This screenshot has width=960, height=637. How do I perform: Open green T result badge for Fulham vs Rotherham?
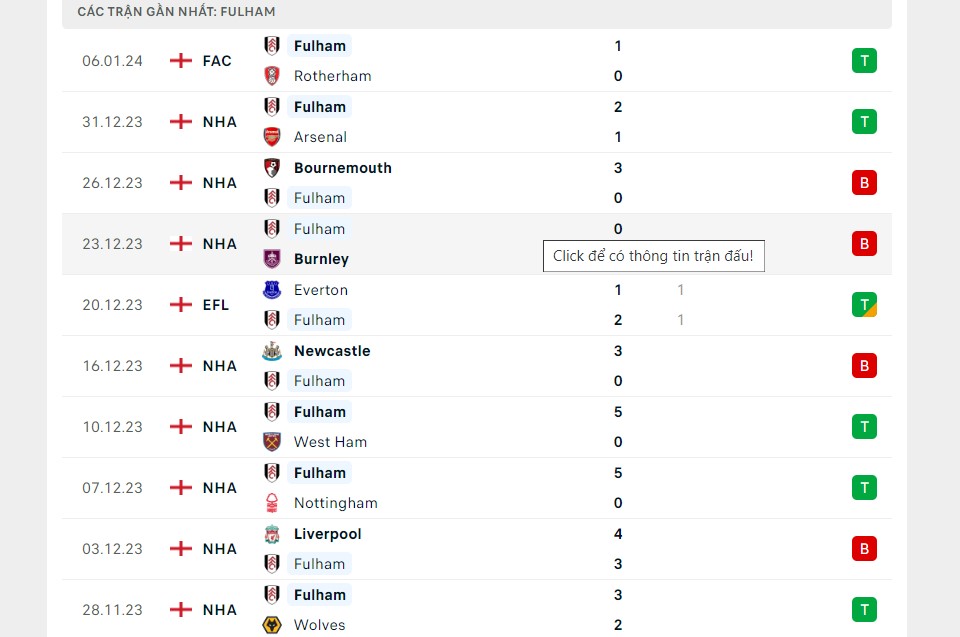(x=864, y=61)
